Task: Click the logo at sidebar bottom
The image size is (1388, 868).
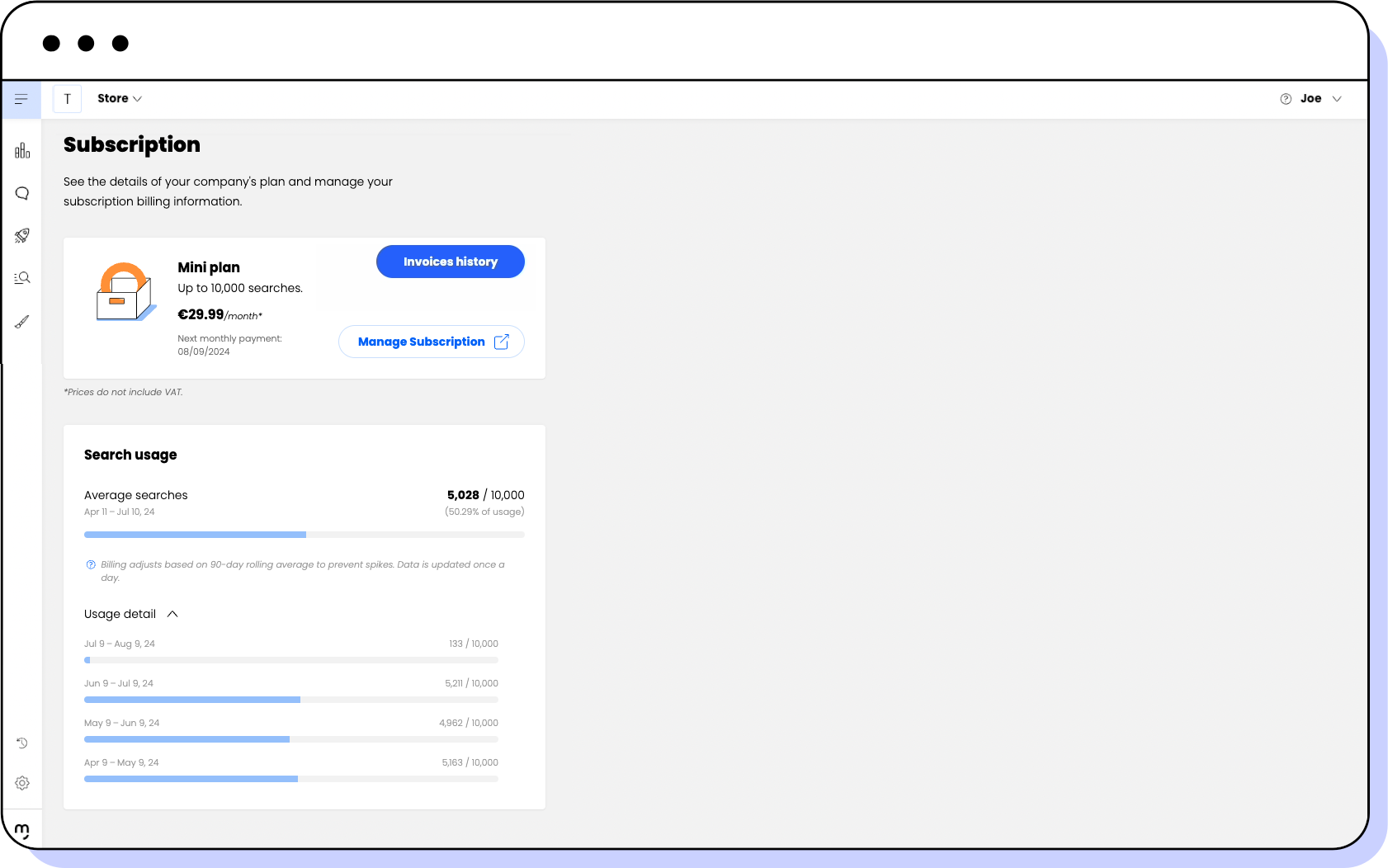Action: pyautogui.click(x=22, y=831)
